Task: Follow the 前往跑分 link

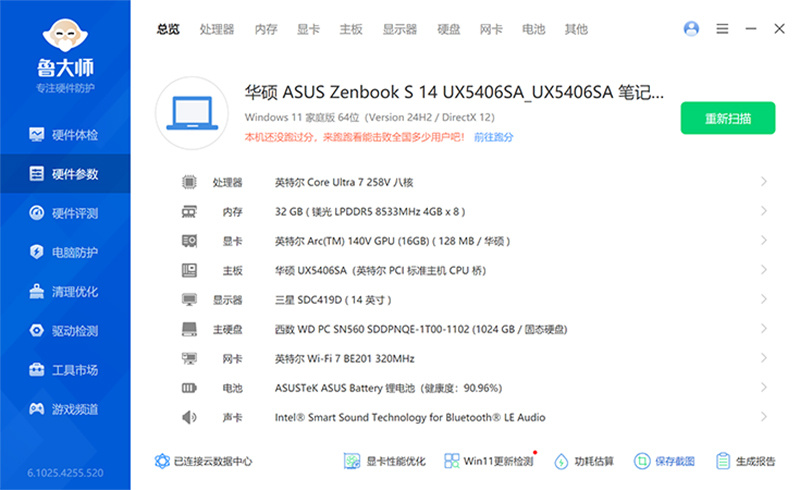Action: coord(494,137)
